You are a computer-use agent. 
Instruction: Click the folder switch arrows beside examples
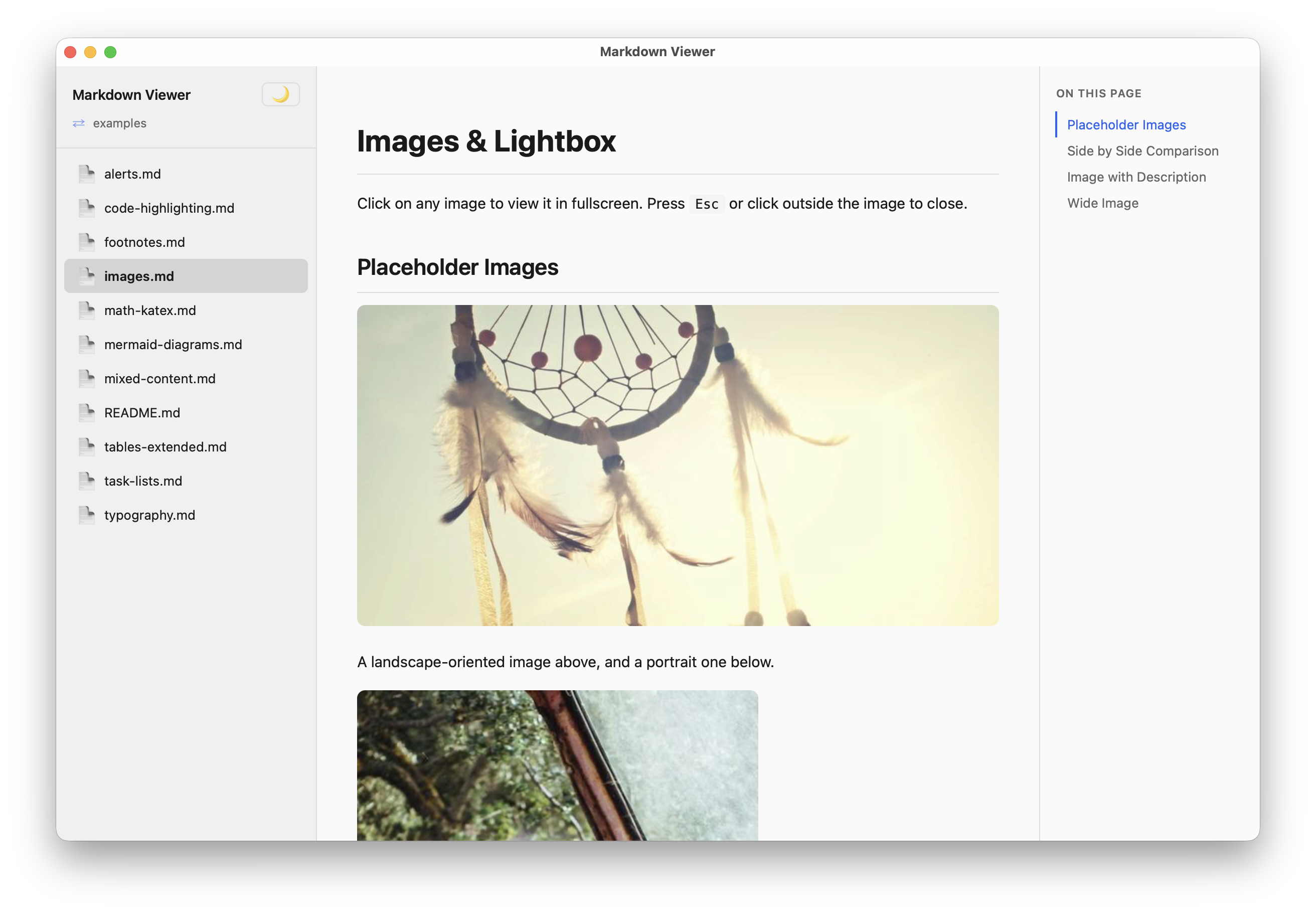[x=79, y=123]
